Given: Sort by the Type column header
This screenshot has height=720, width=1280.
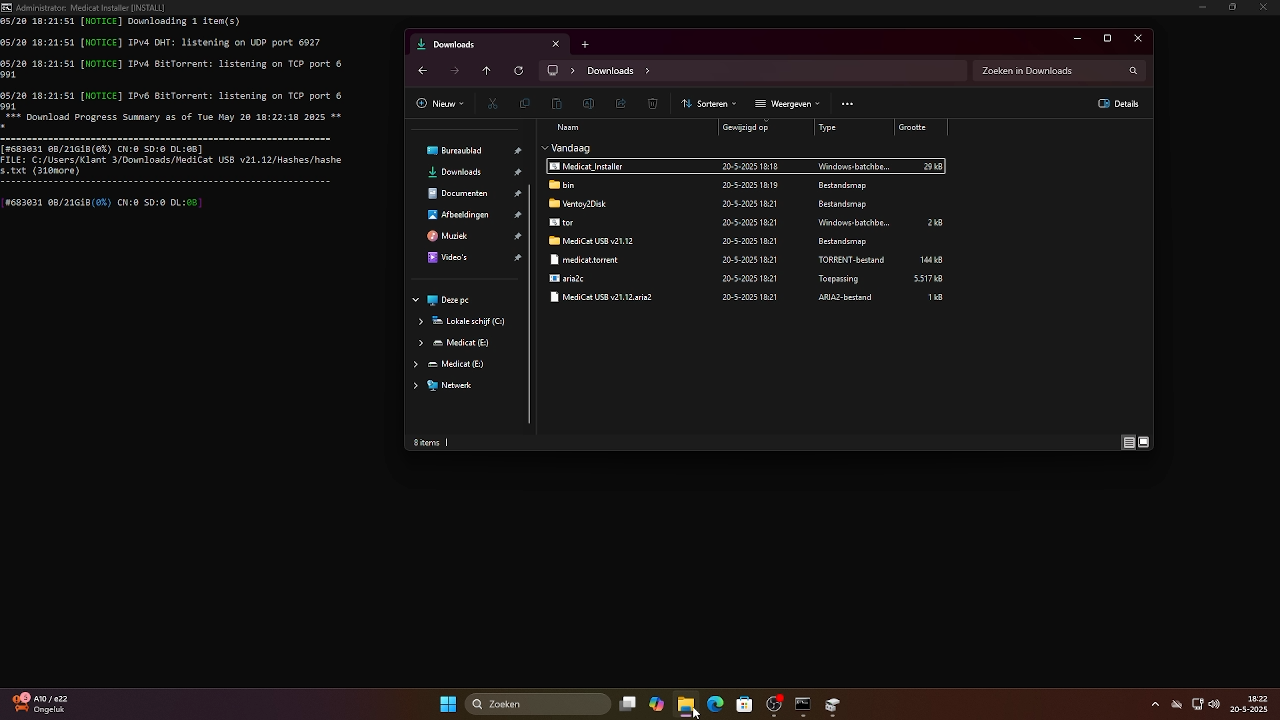Looking at the screenshot, I should point(854,127).
